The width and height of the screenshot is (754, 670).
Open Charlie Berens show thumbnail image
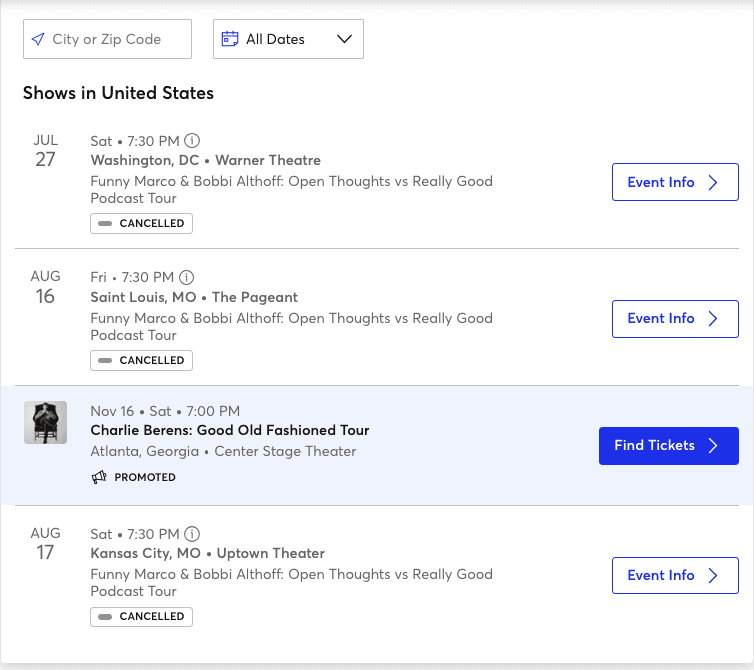(x=46, y=422)
